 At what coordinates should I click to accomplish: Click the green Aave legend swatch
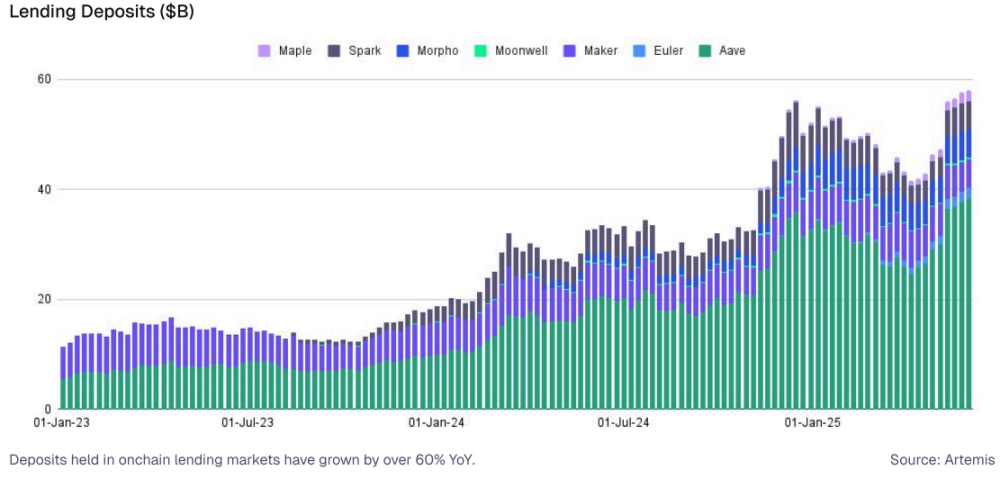[705, 51]
